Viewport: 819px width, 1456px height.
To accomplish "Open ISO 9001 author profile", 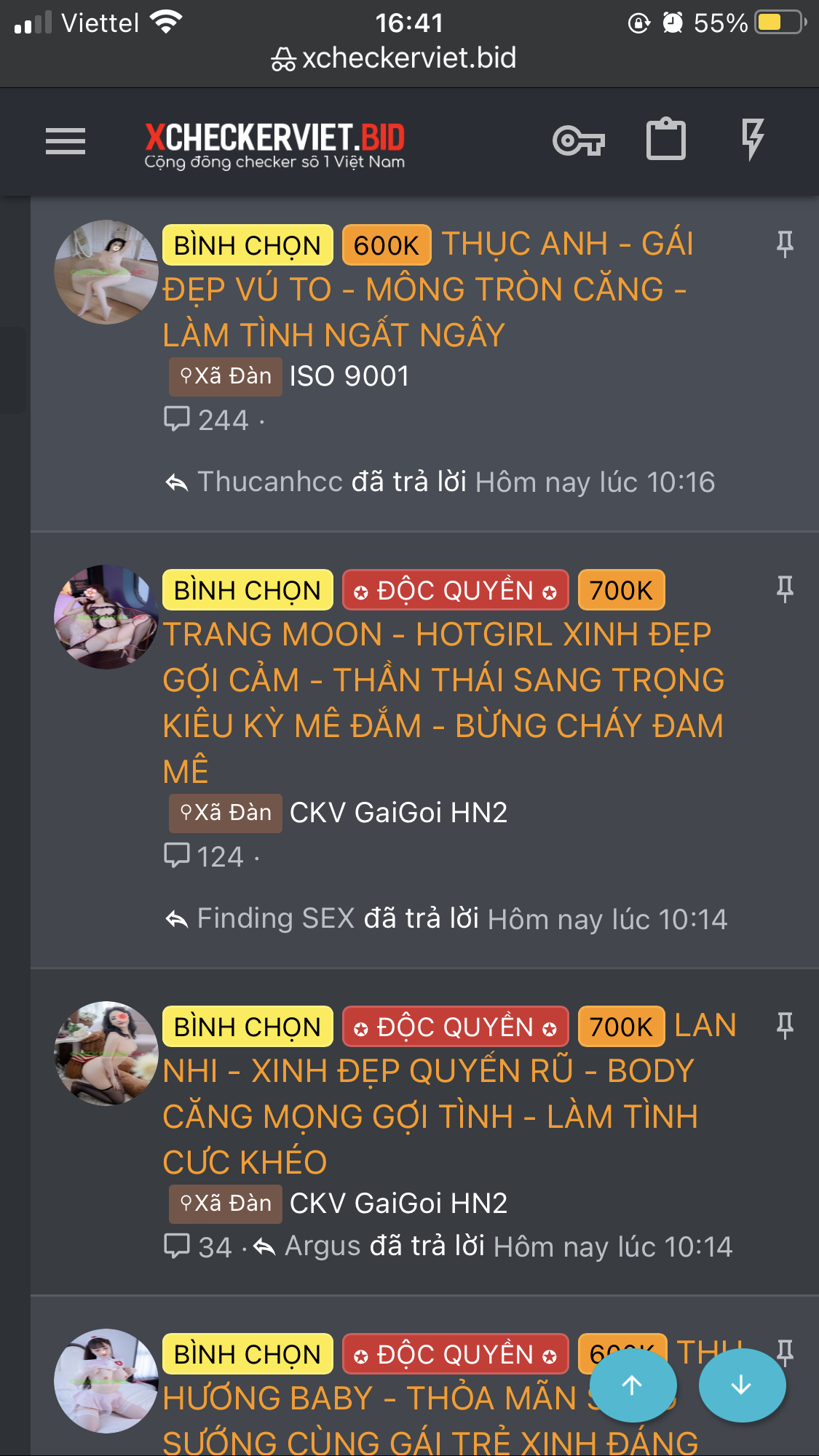I will pyautogui.click(x=349, y=376).
